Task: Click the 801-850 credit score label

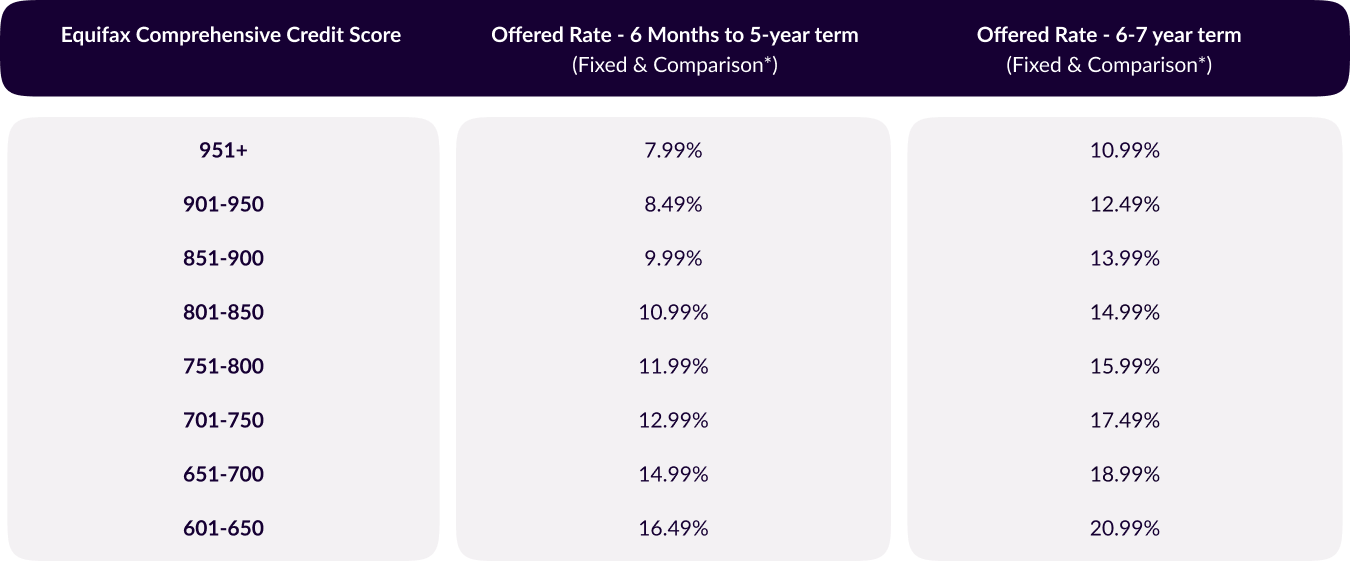Action: tap(223, 313)
